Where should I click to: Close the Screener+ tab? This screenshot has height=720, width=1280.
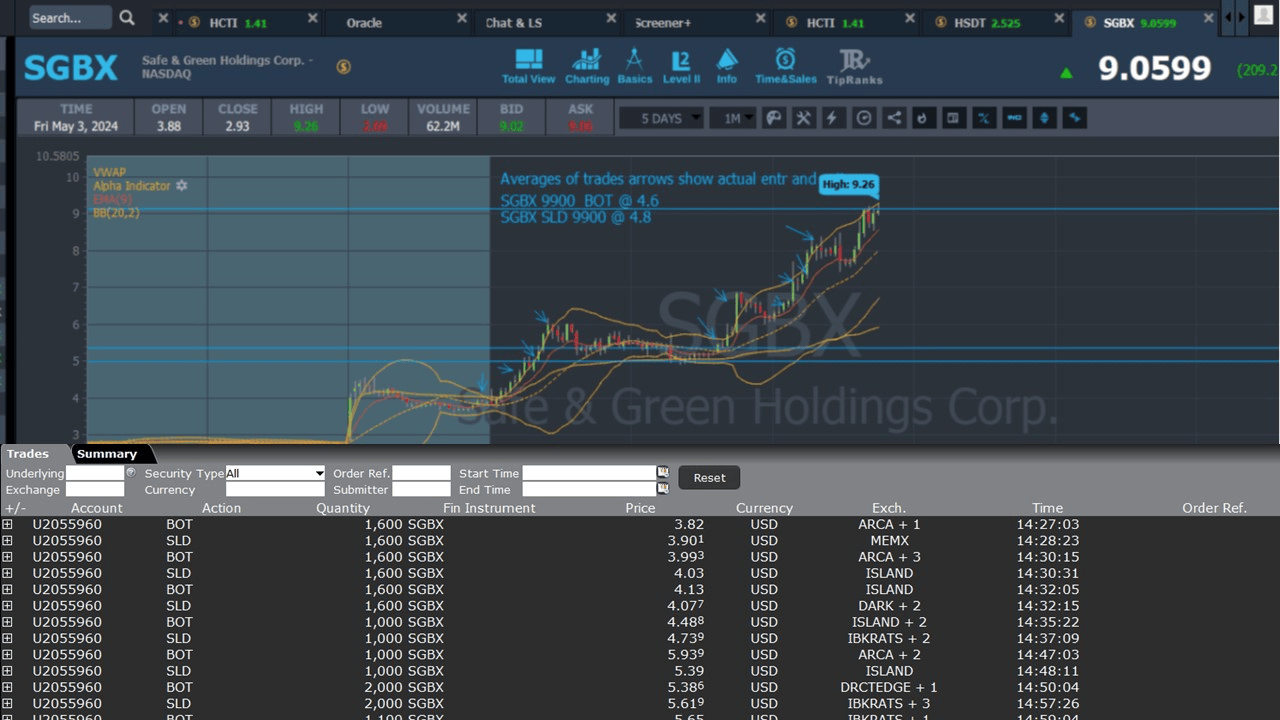[x=760, y=18]
